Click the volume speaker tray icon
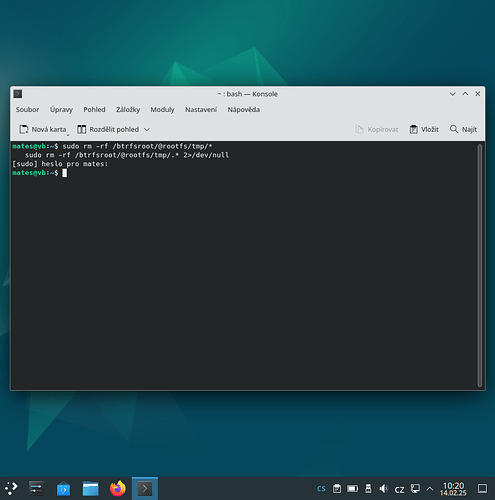Viewport: 495px width, 500px height. [384, 489]
